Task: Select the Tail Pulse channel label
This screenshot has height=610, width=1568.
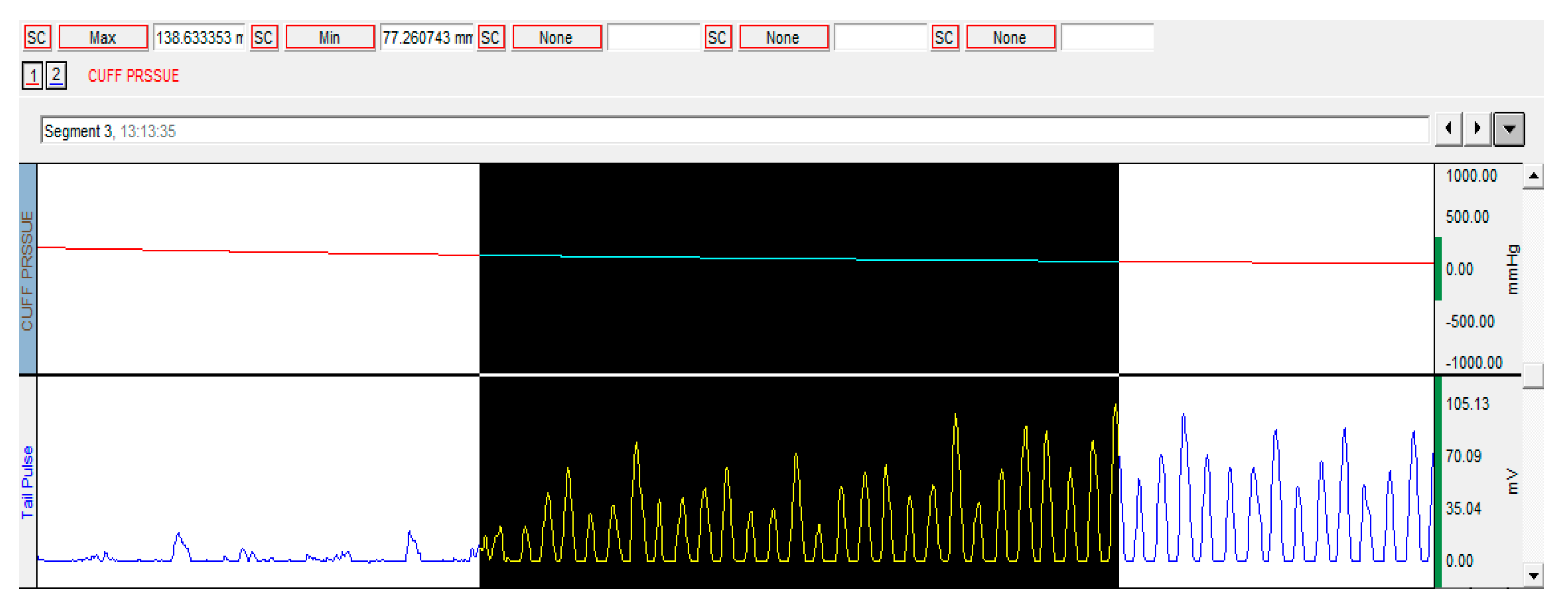Action: pyautogui.click(x=27, y=482)
